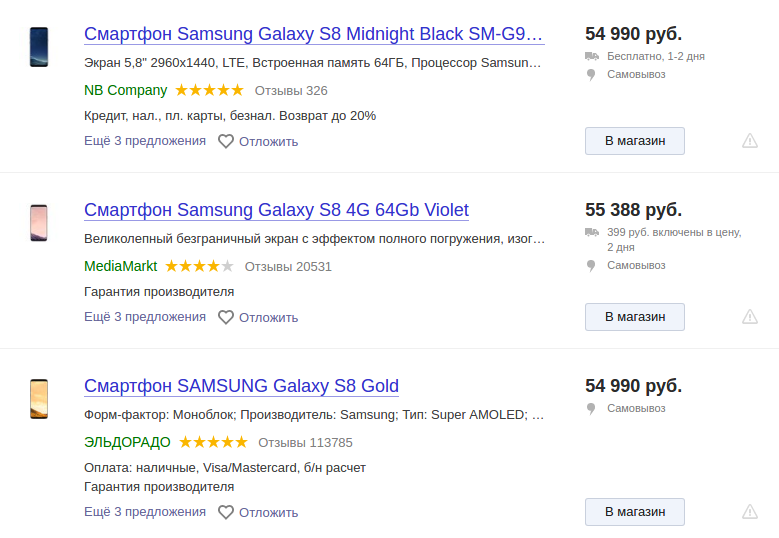The height and width of the screenshot is (538, 779).
Task: Click the Gold Galaxy S8 thumbnail
Action: [x=39, y=398]
